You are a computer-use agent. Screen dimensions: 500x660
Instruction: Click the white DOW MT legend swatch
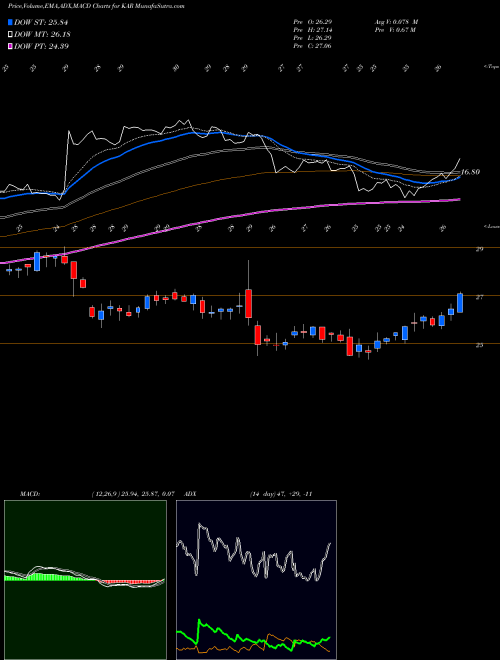[x=10, y=35]
